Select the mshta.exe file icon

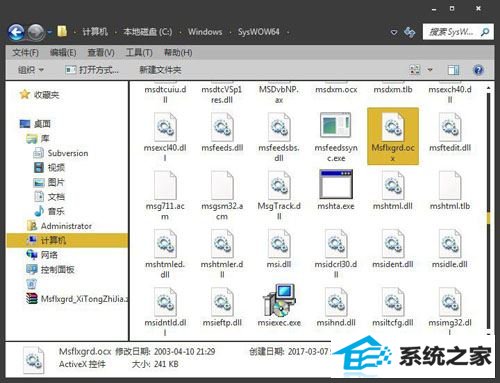(x=336, y=184)
